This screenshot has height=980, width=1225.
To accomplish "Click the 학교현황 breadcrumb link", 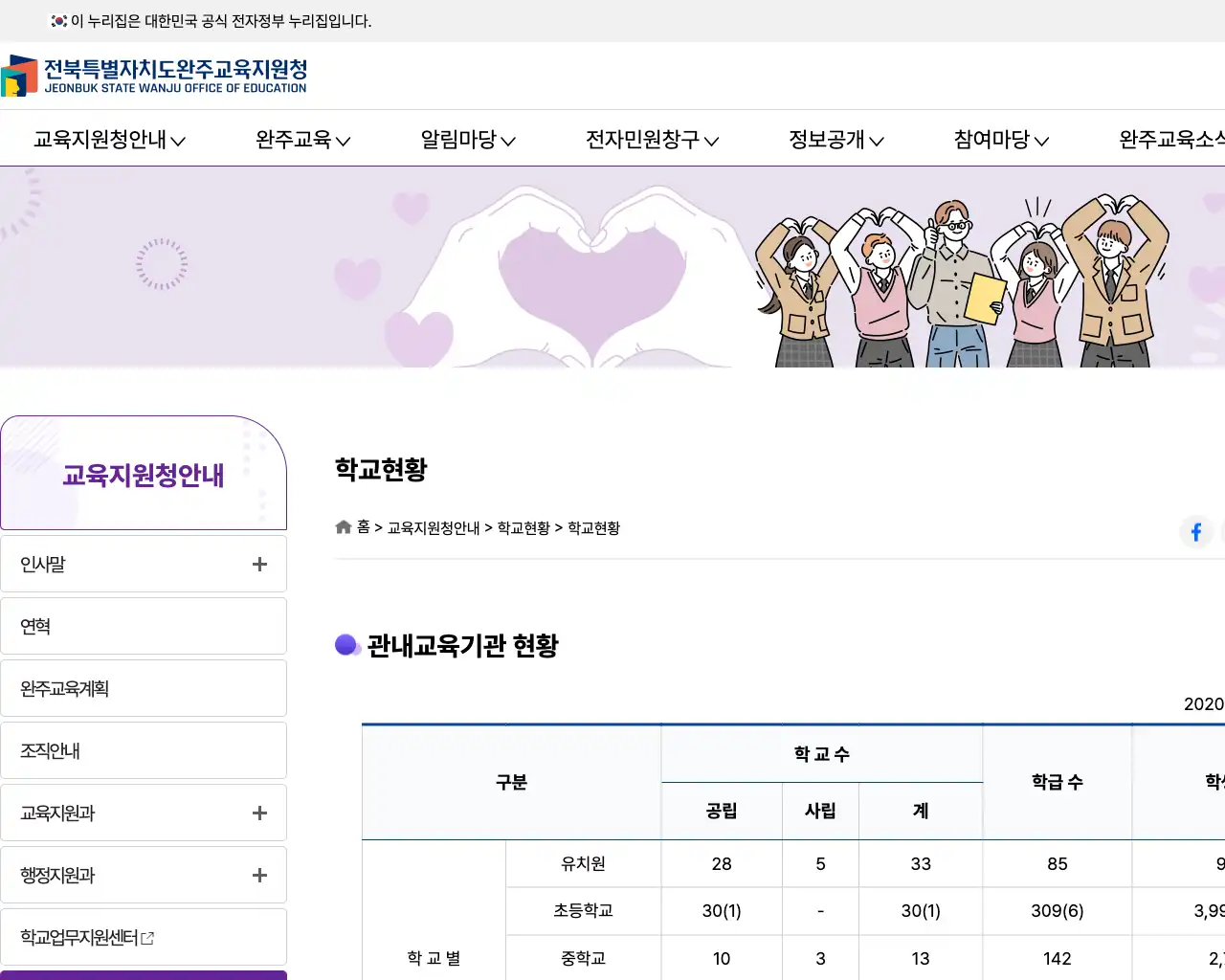I will (524, 527).
